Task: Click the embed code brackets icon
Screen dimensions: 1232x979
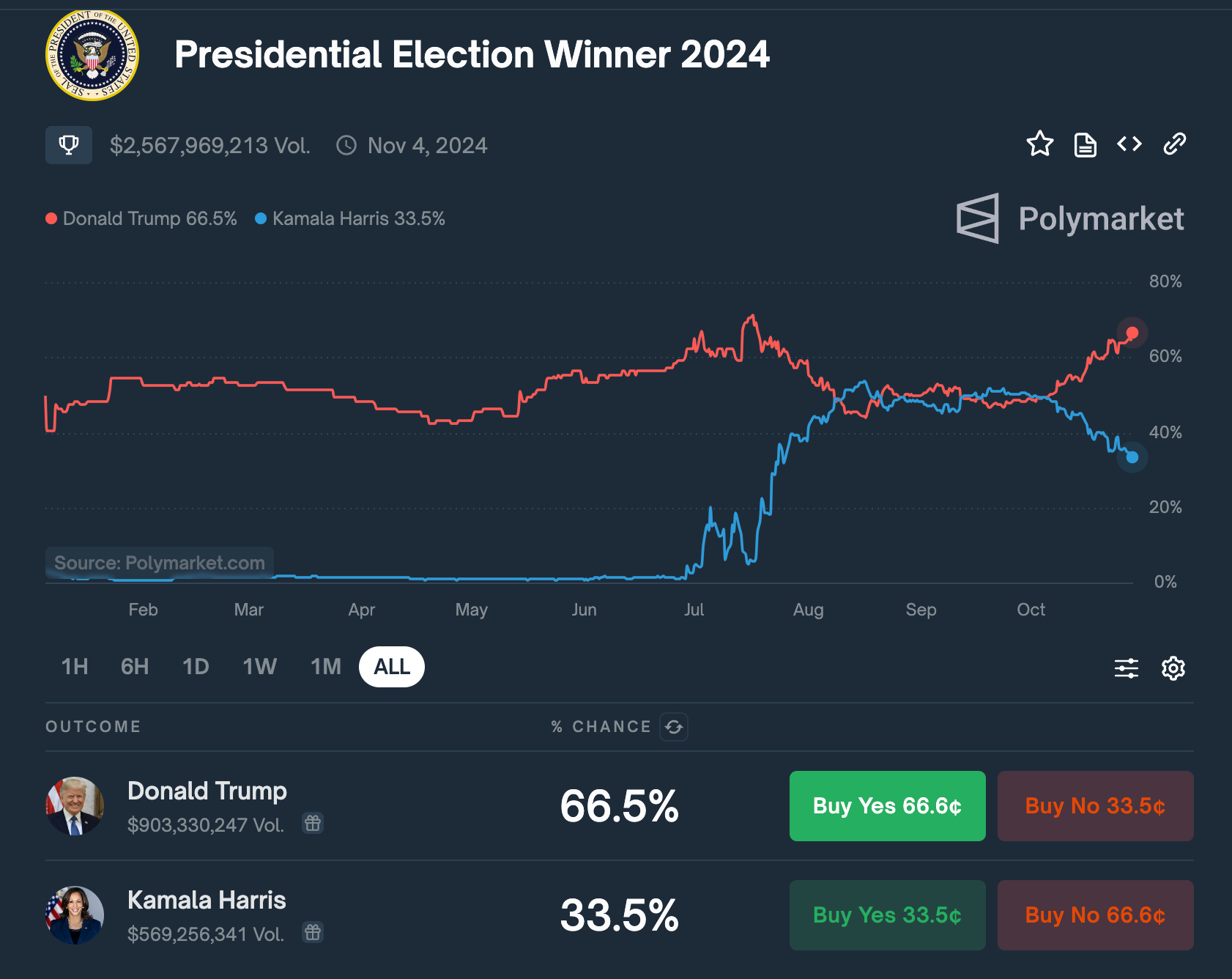Action: point(1129,144)
